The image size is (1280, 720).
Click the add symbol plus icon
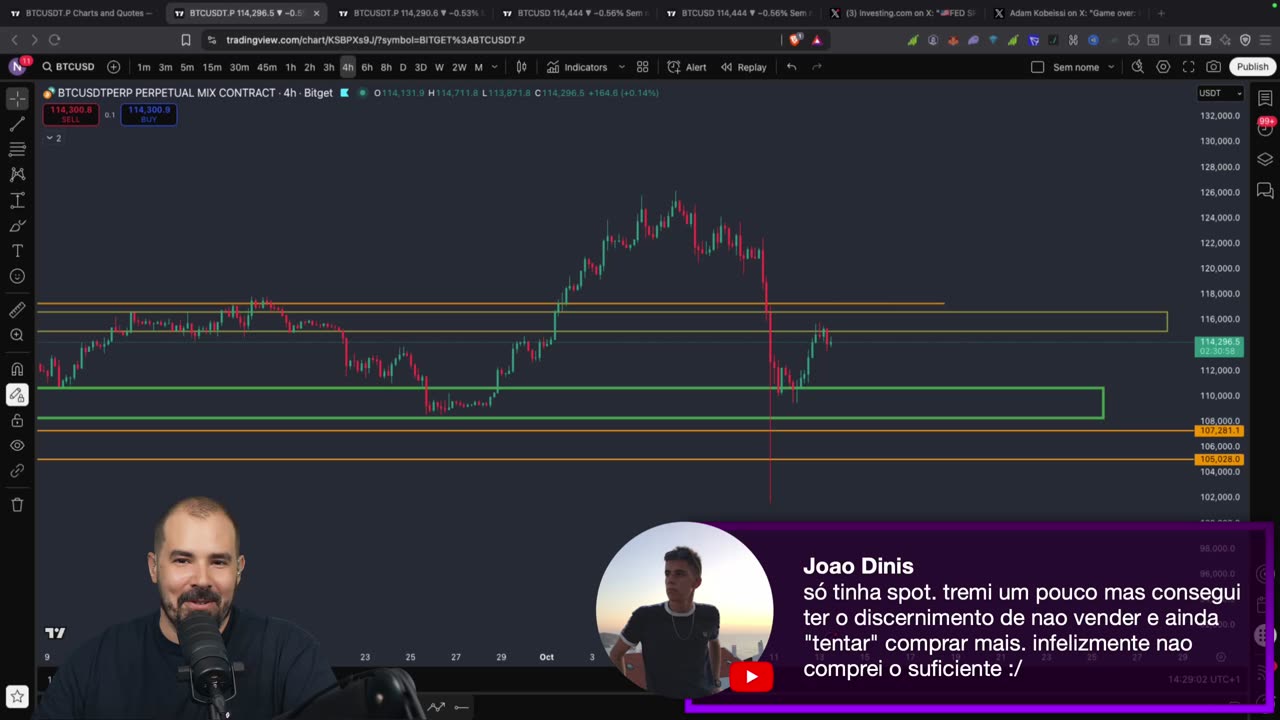coord(113,67)
